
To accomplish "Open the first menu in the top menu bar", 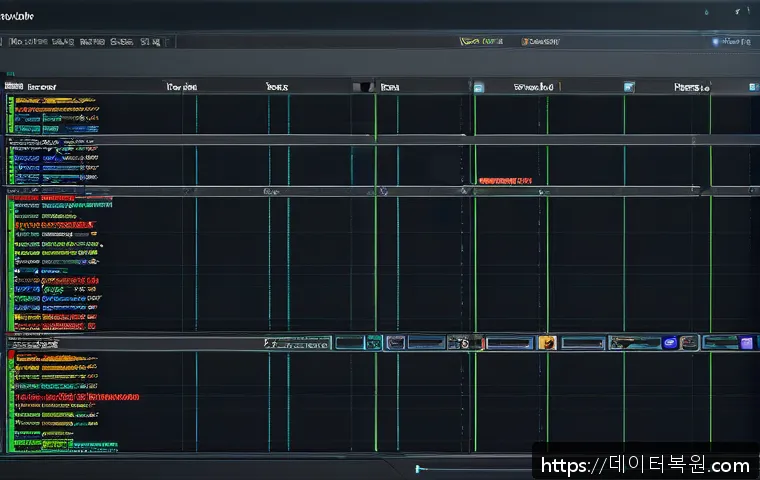I will (x=29, y=42).
